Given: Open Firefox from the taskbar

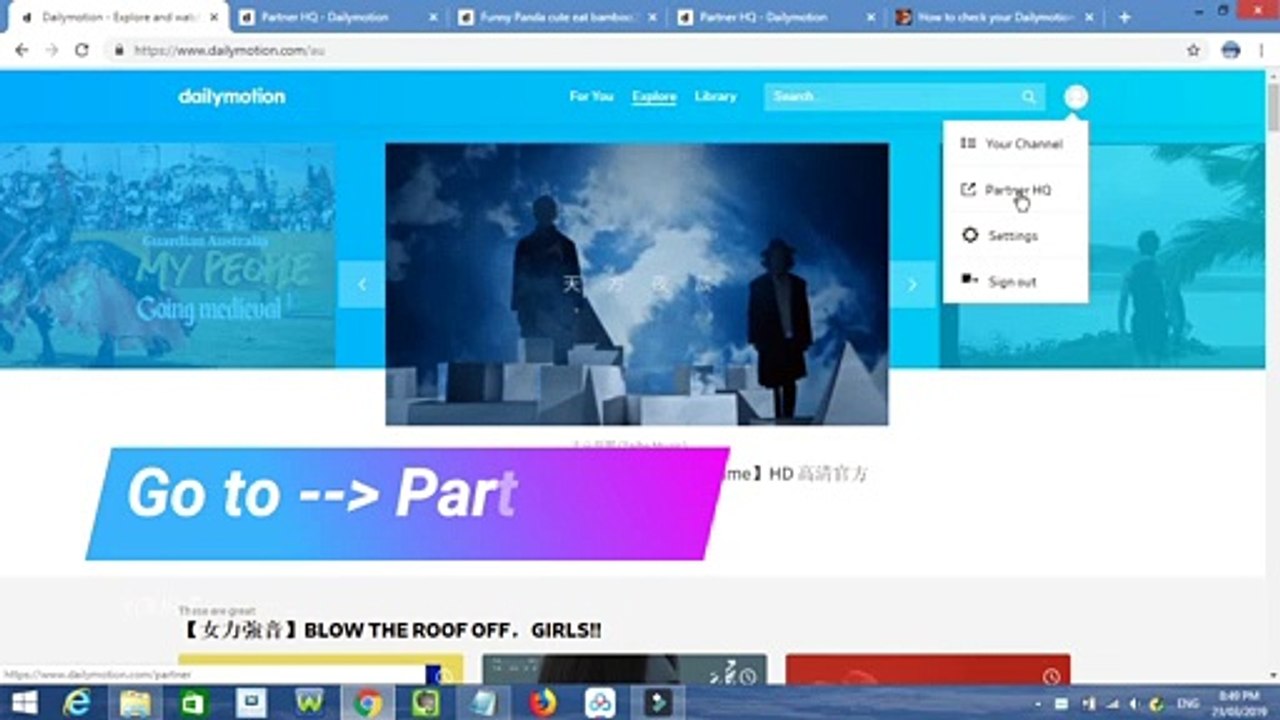Looking at the screenshot, I should pos(543,703).
